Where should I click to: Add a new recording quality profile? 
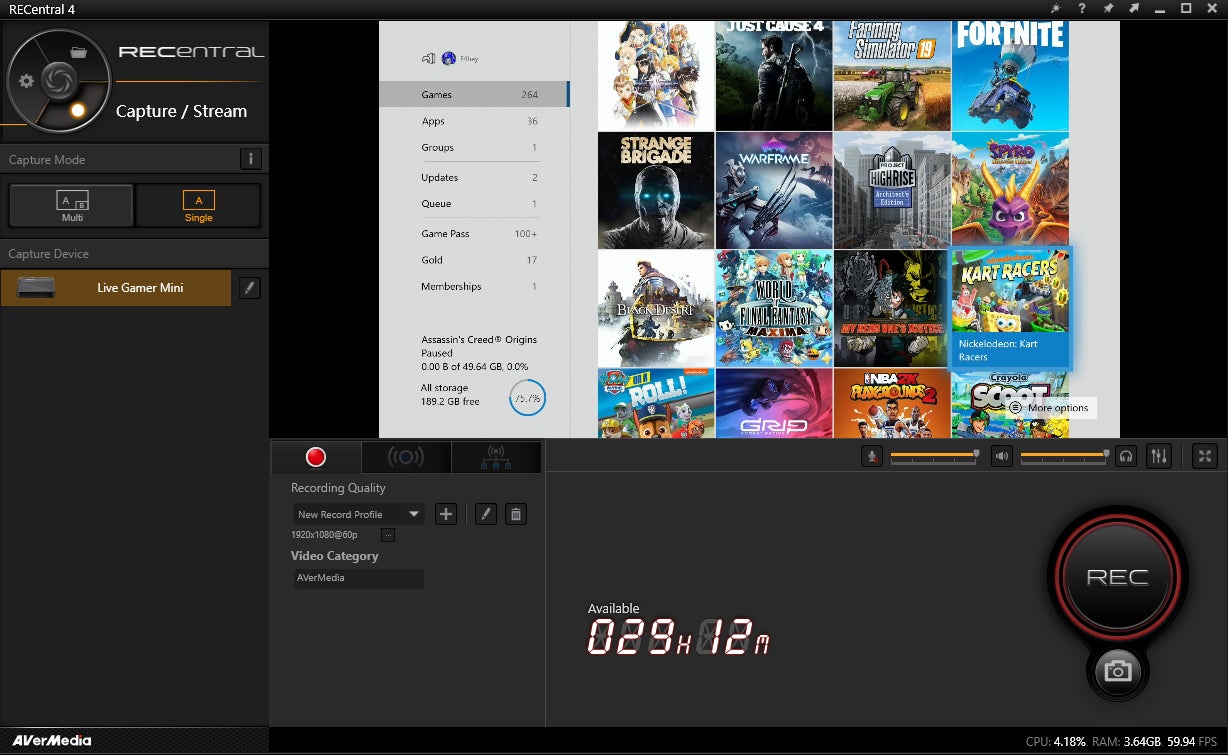click(446, 514)
